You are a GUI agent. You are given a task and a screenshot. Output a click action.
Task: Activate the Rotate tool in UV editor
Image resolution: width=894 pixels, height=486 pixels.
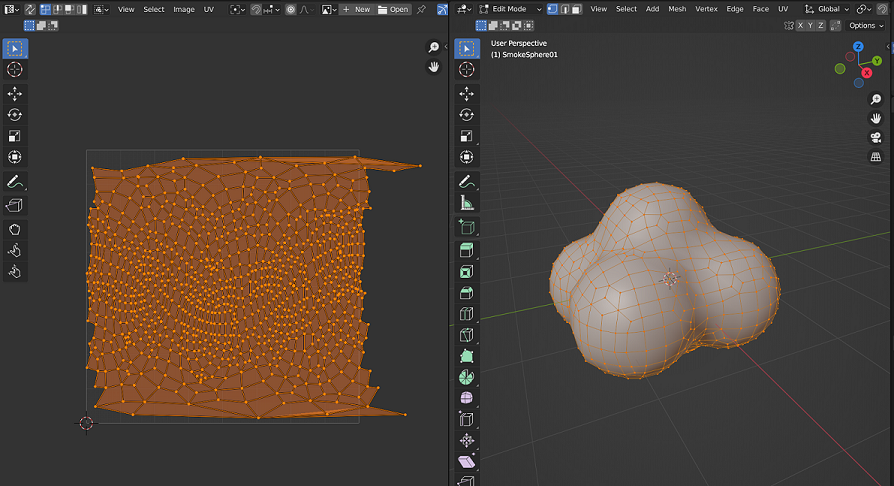coord(15,115)
